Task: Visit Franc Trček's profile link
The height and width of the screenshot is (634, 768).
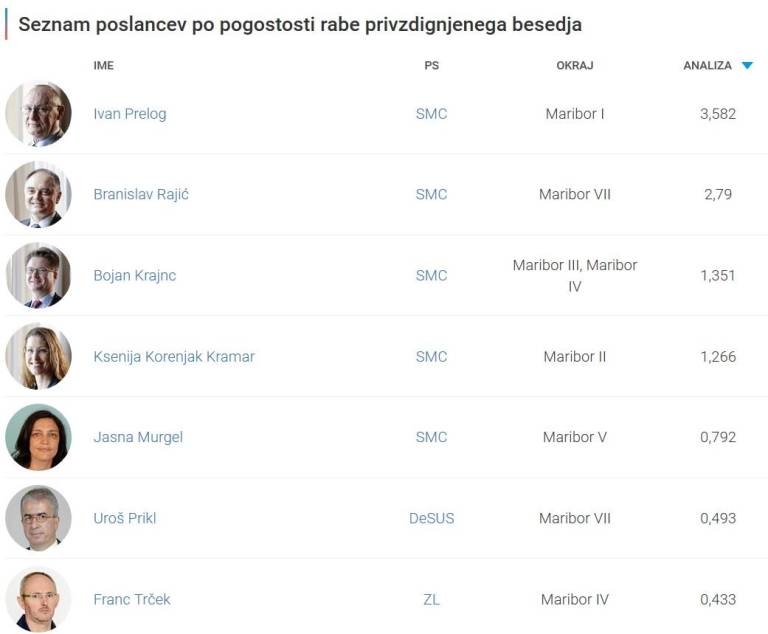Action: pyautogui.click(x=132, y=599)
